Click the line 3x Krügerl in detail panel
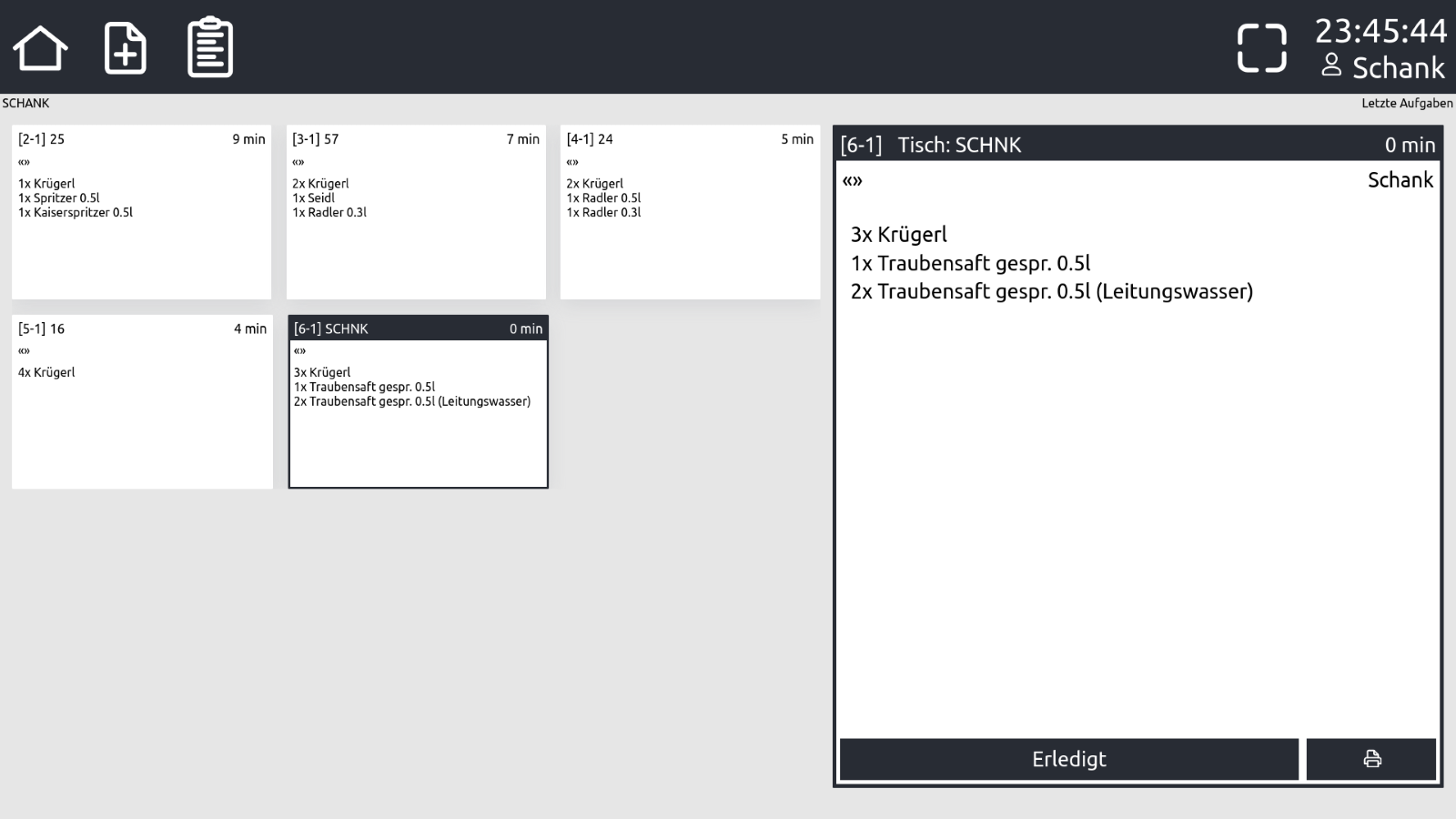The image size is (1456, 819). point(898,234)
